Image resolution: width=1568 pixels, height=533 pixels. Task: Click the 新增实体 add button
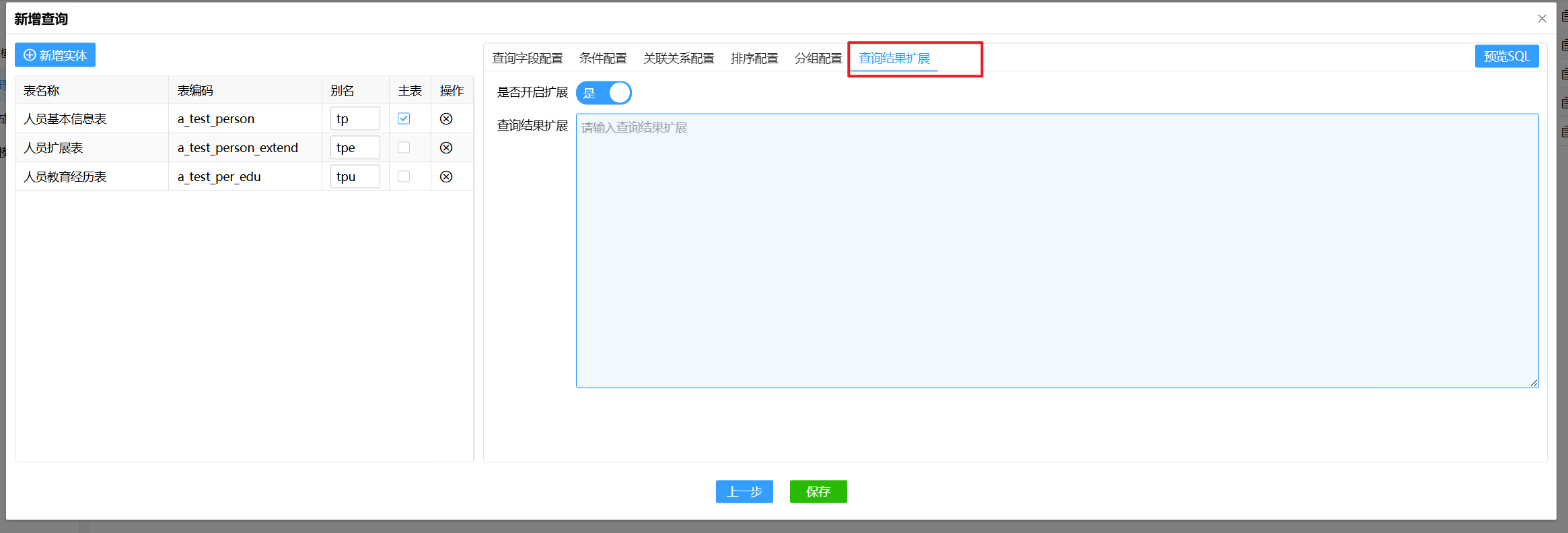coord(55,55)
